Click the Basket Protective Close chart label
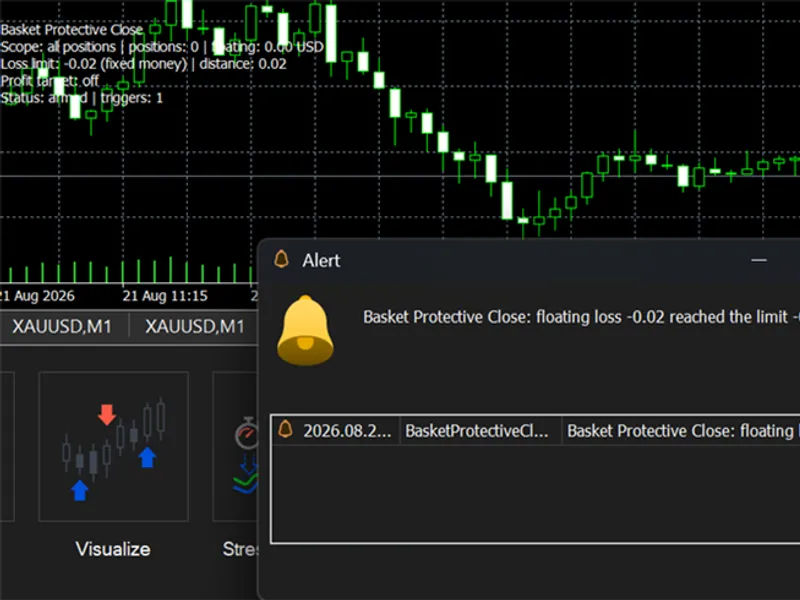800x600 pixels. point(71,30)
